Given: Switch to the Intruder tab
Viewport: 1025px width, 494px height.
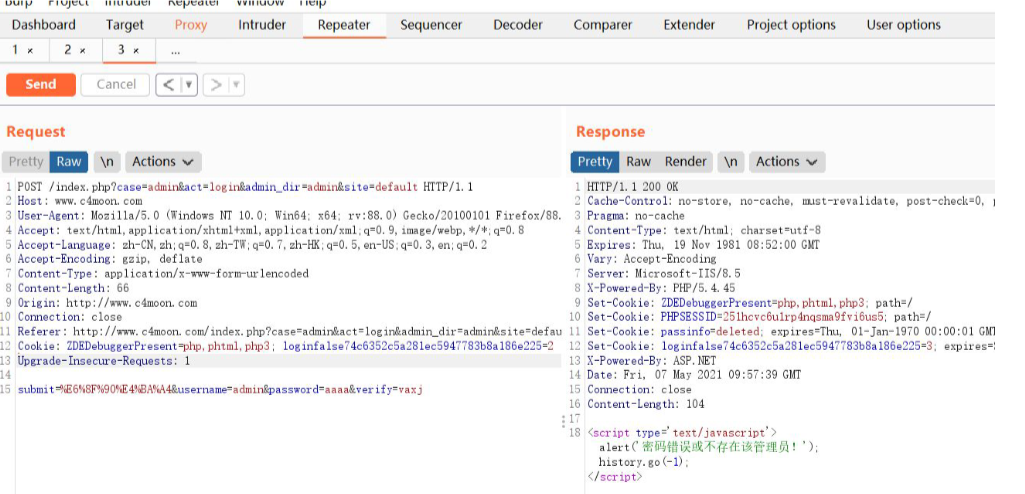Looking at the screenshot, I should tap(262, 25).
